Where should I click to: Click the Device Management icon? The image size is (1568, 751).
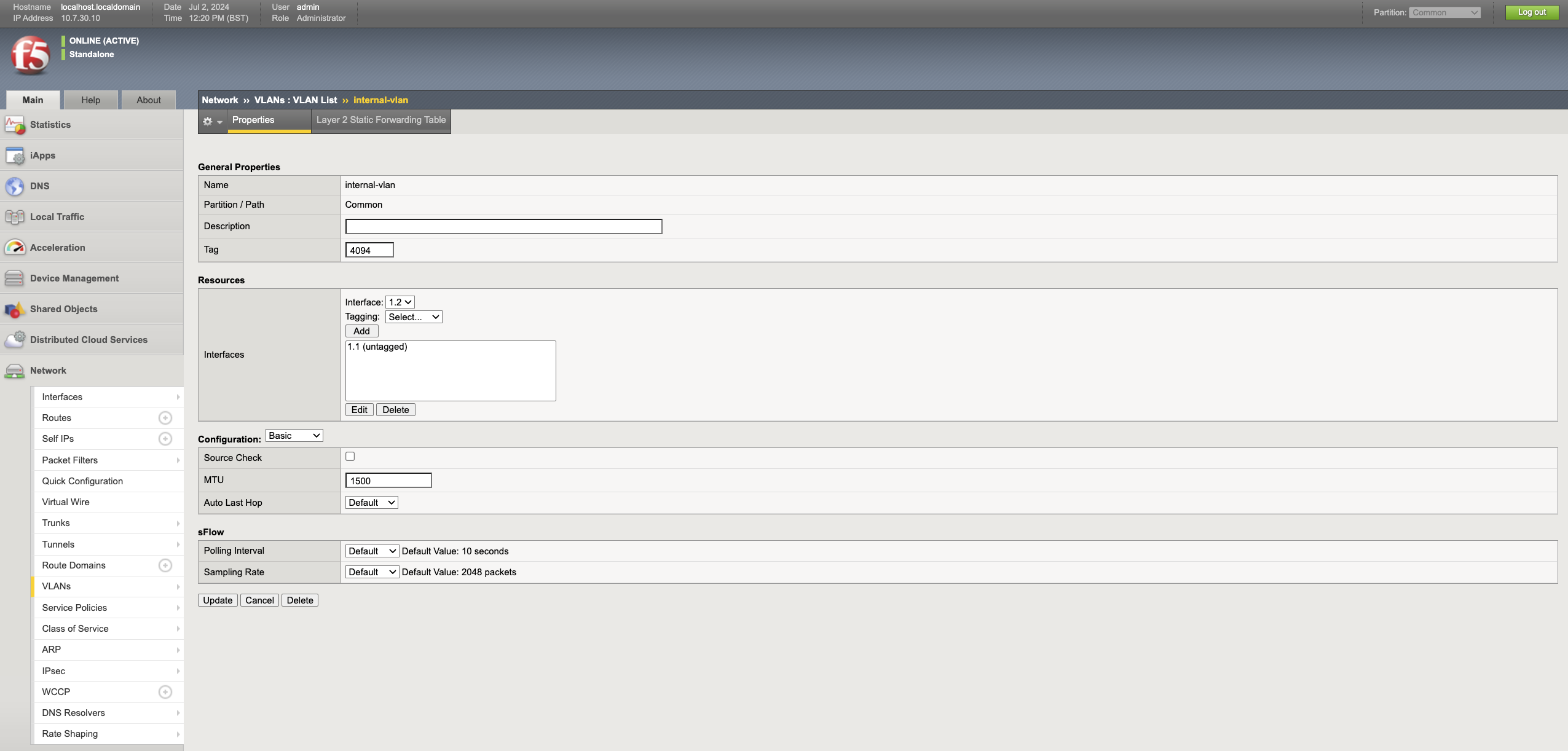tap(15, 278)
